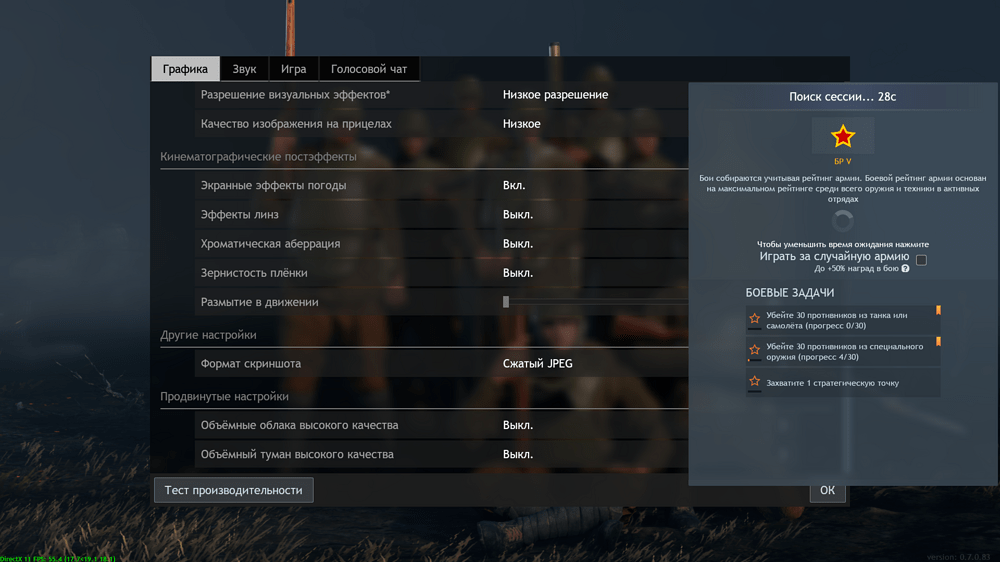Viewport: 1000px width, 562px height.
Task: Open 'Качество изображения на прицелах' dropdown
Action: (x=522, y=124)
